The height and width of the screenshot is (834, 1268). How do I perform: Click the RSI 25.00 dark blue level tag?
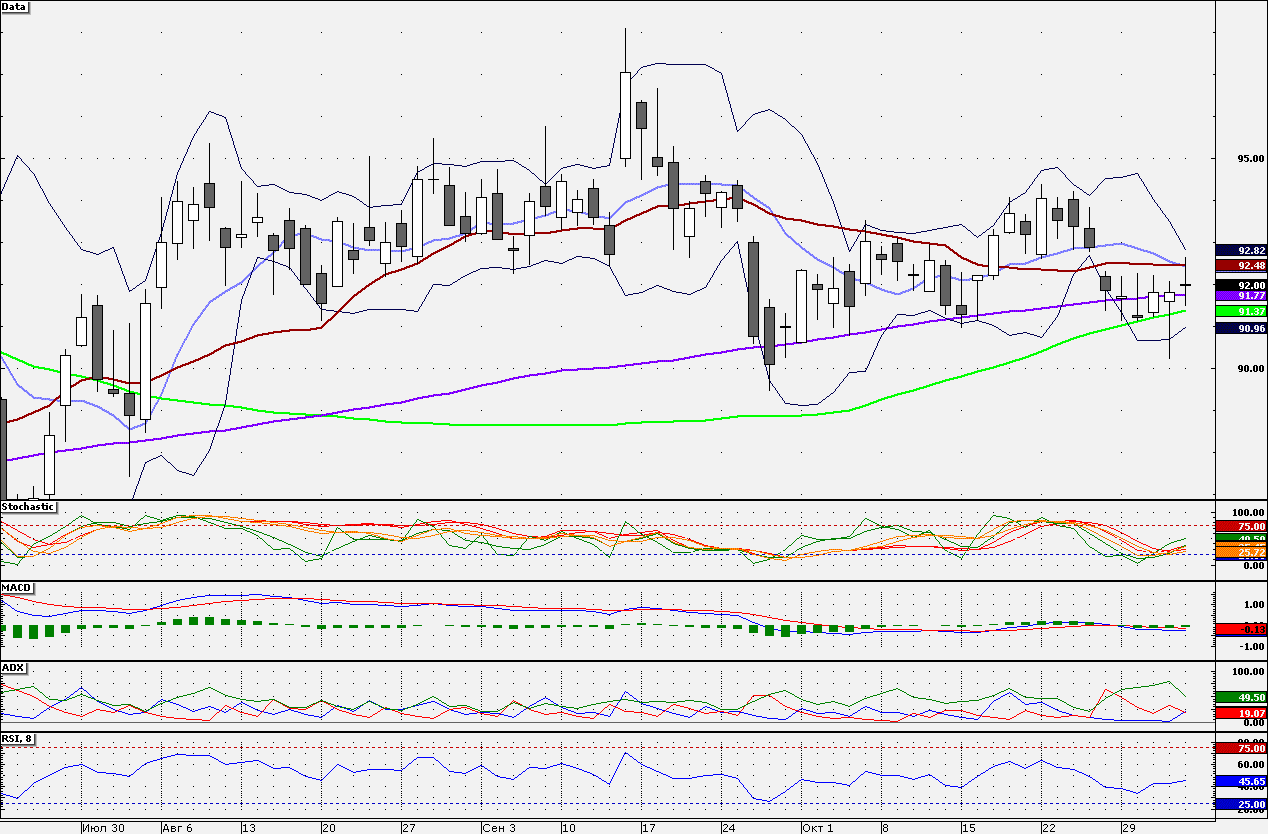(x=1241, y=804)
